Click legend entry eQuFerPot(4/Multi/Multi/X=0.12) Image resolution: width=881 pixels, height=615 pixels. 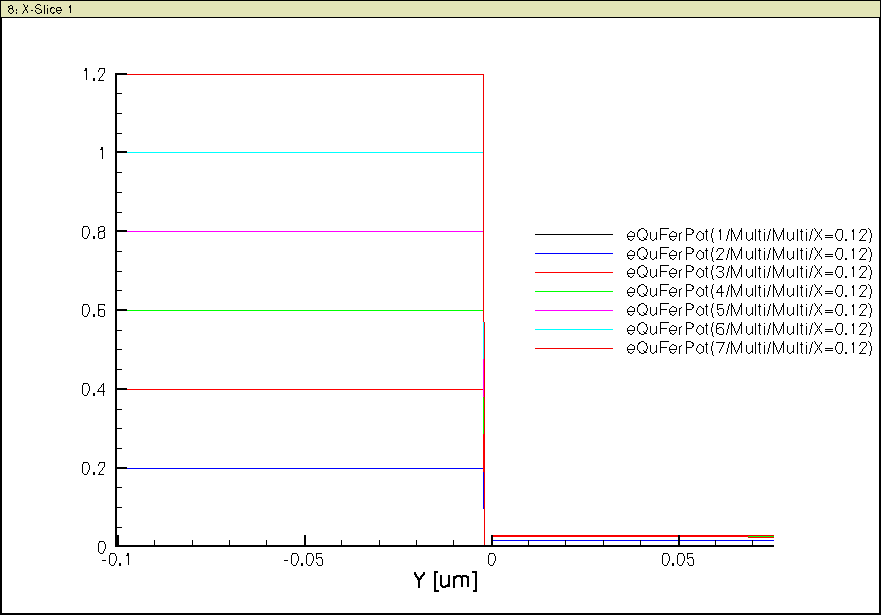[x=750, y=291]
